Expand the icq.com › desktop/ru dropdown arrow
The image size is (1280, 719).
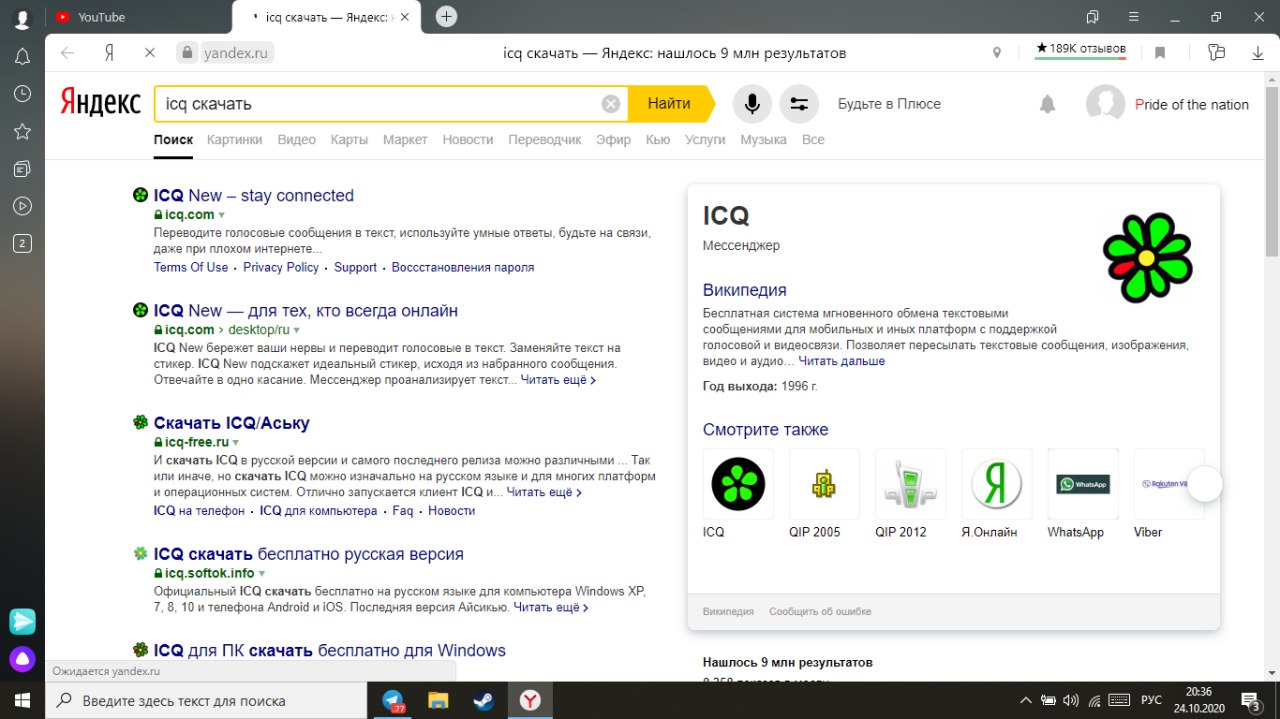297,330
